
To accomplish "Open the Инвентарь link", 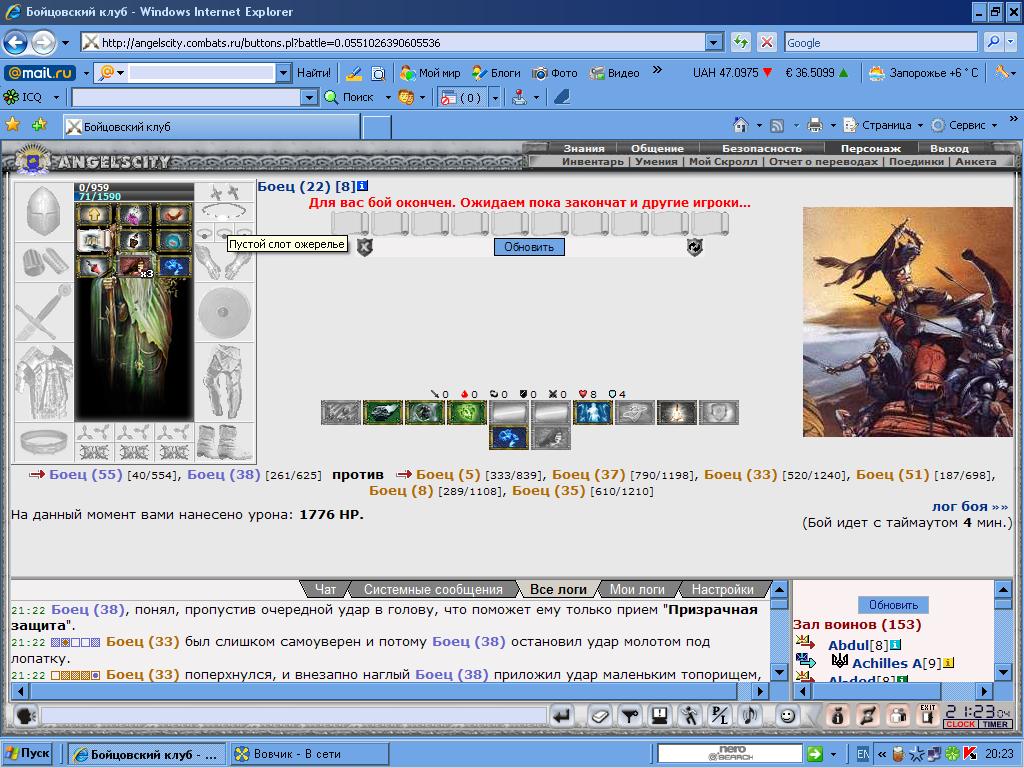I will pyautogui.click(x=592, y=161).
